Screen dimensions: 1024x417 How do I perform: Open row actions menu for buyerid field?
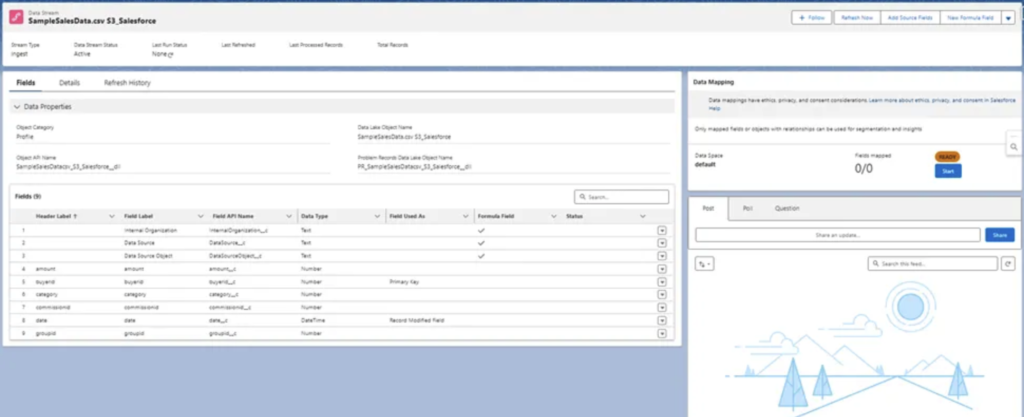tap(662, 282)
